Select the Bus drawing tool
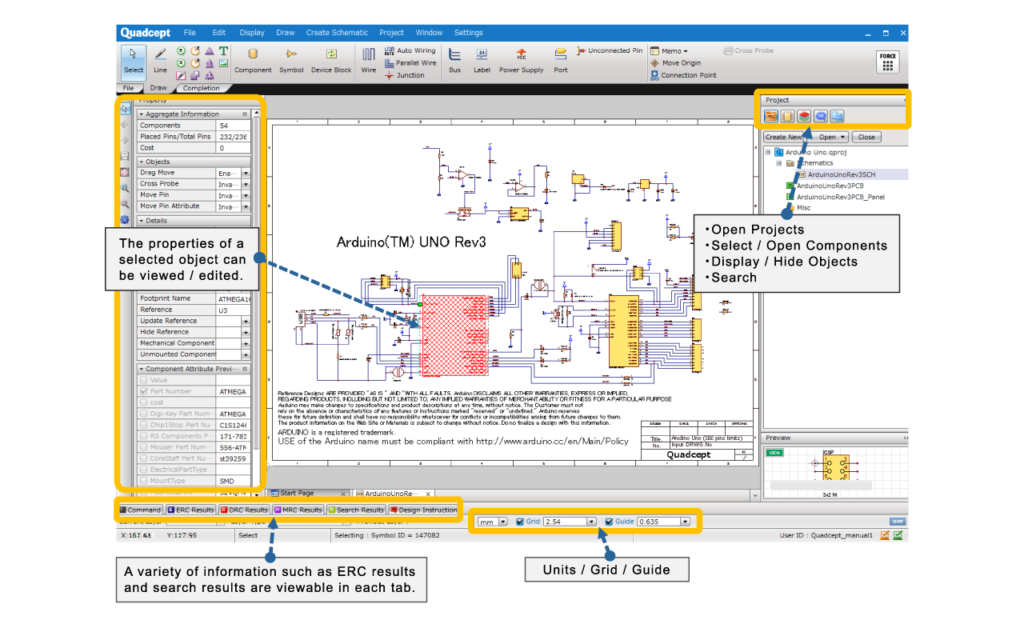 click(x=455, y=58)
